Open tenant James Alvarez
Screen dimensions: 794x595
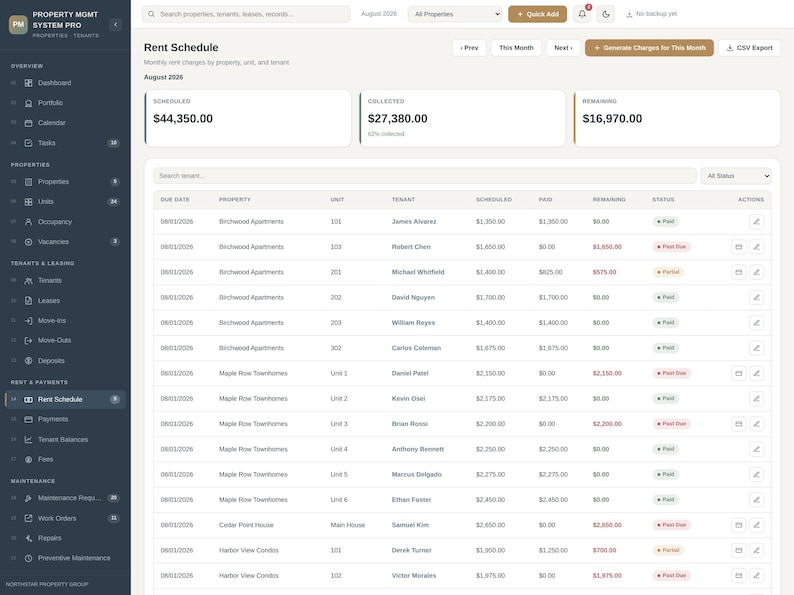point(414,222)
